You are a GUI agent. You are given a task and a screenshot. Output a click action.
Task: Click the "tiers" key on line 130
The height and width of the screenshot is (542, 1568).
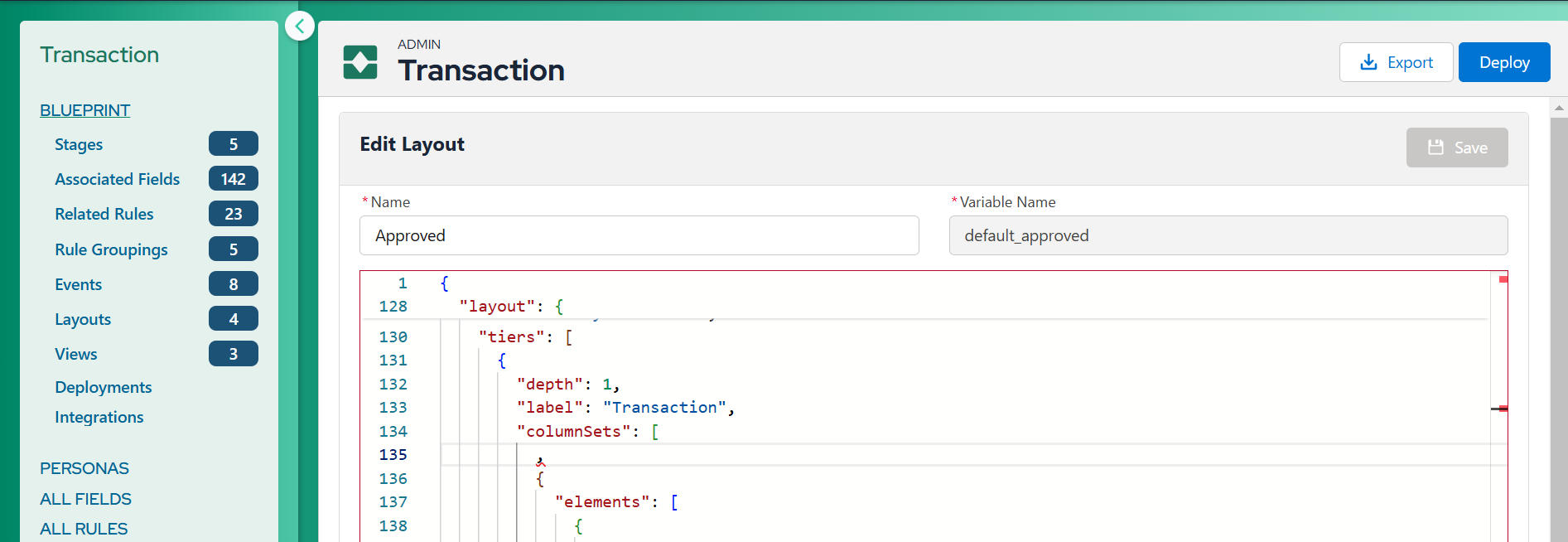click(x=511, y=336)
